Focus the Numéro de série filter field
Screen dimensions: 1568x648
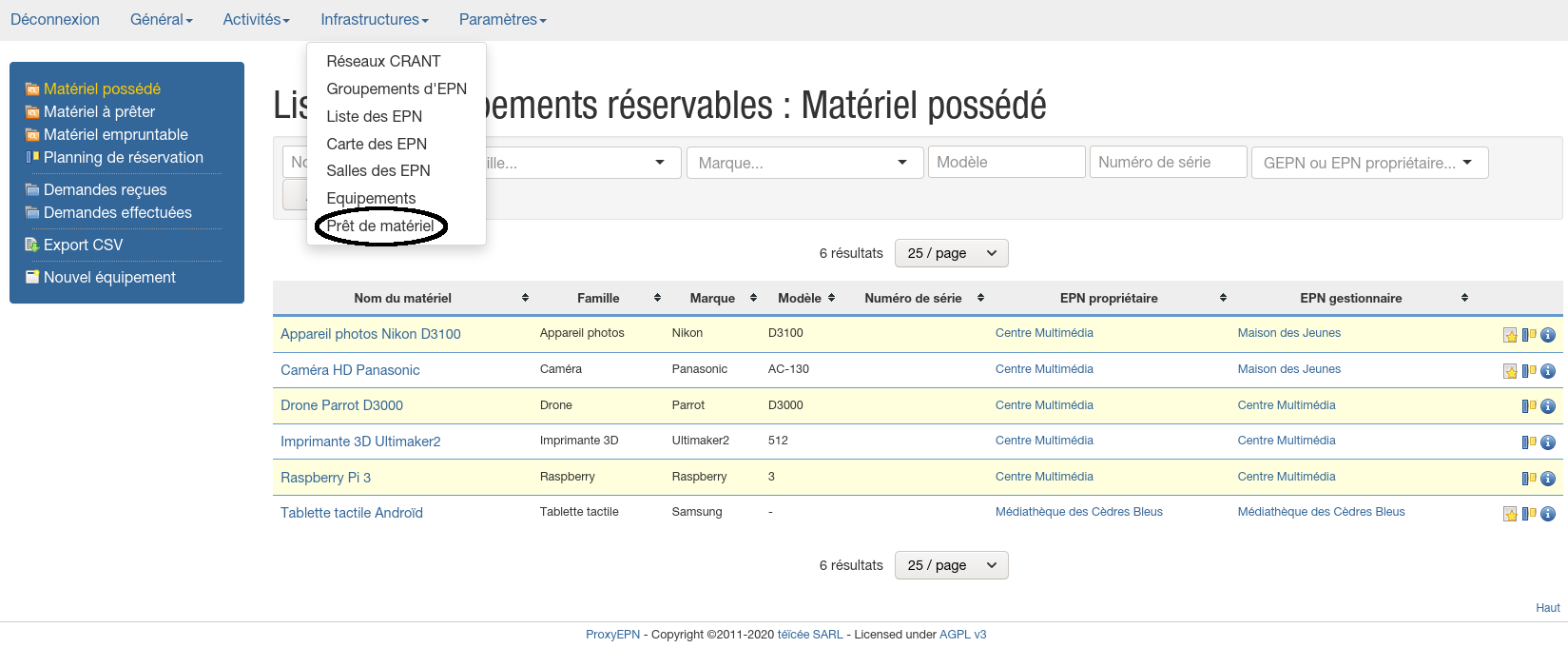pyautogui.click(x=1168, y=162)
